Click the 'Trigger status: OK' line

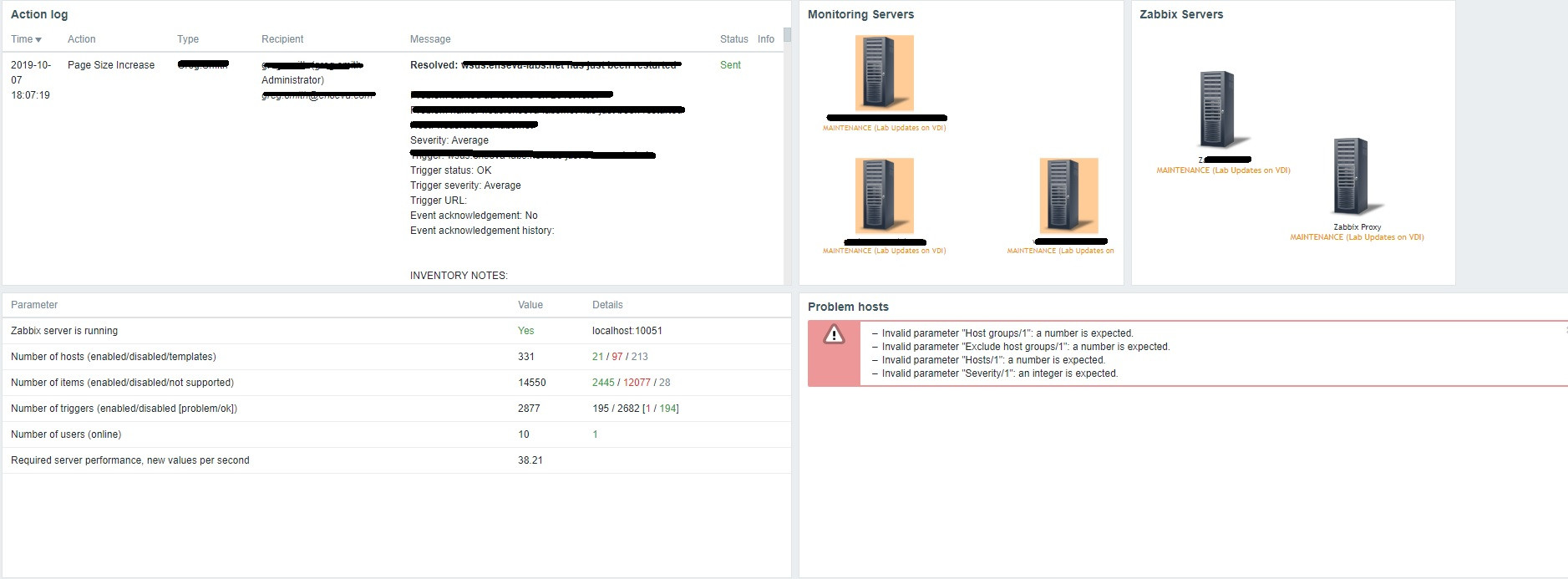tap(450, 170)
